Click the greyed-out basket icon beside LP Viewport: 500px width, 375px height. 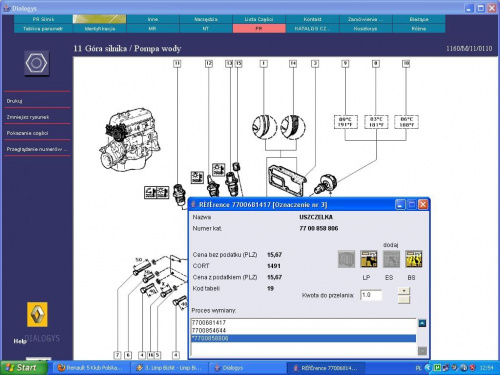346,259
